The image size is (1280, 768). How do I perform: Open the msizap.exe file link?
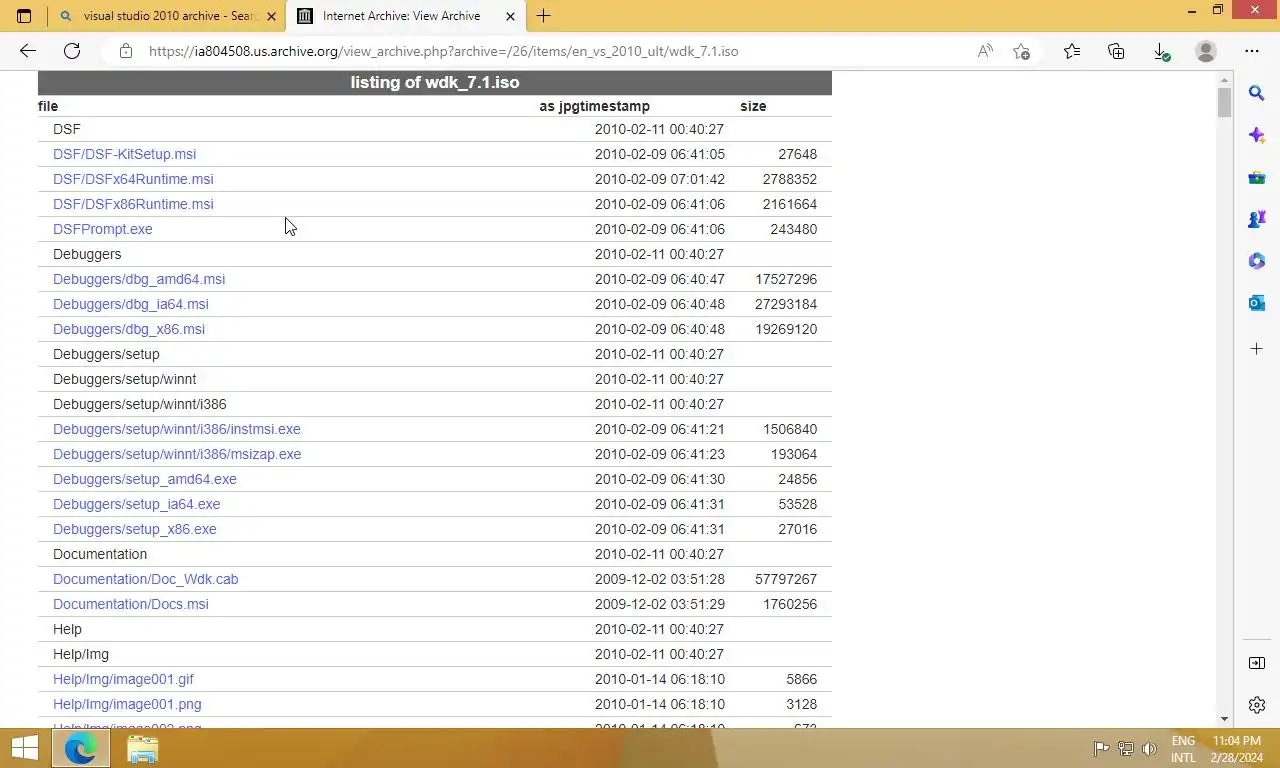tap(177, 454)
